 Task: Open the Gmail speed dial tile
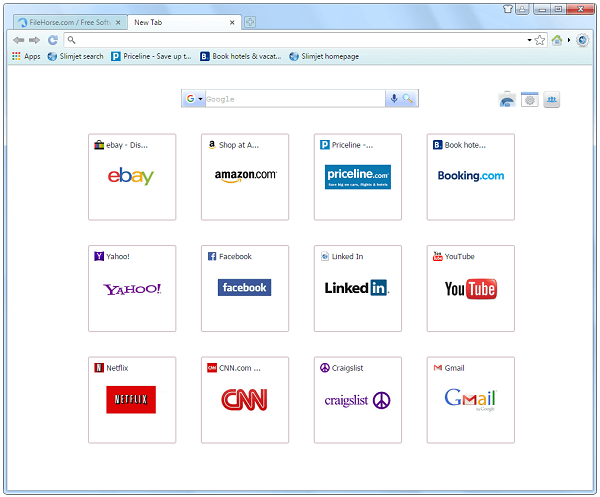(471, 400)
